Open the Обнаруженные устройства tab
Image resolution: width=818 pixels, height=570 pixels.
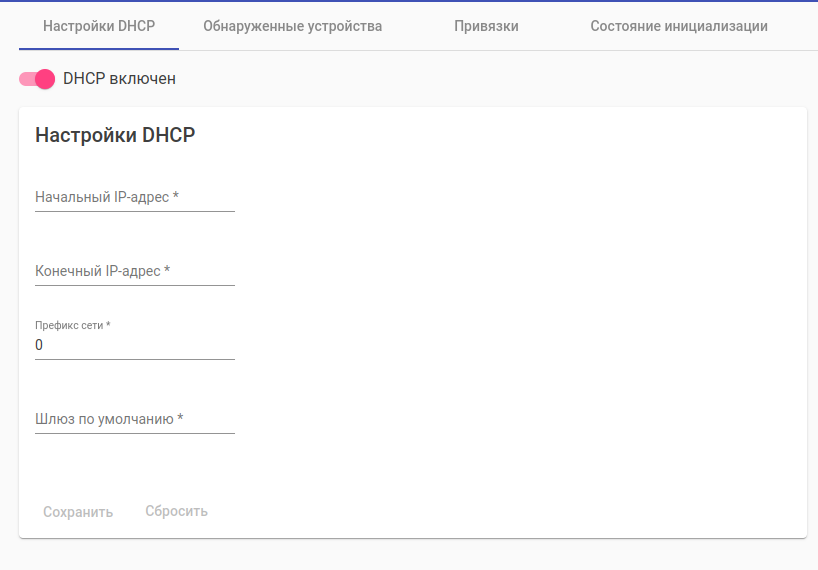[x=292, y=26]
